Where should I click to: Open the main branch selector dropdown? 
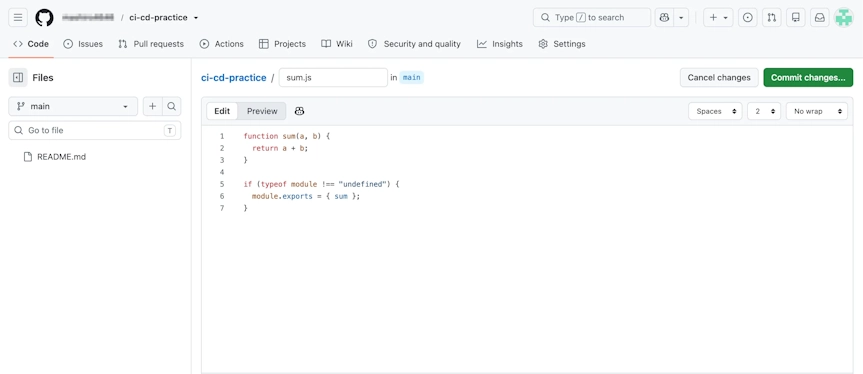73,106
